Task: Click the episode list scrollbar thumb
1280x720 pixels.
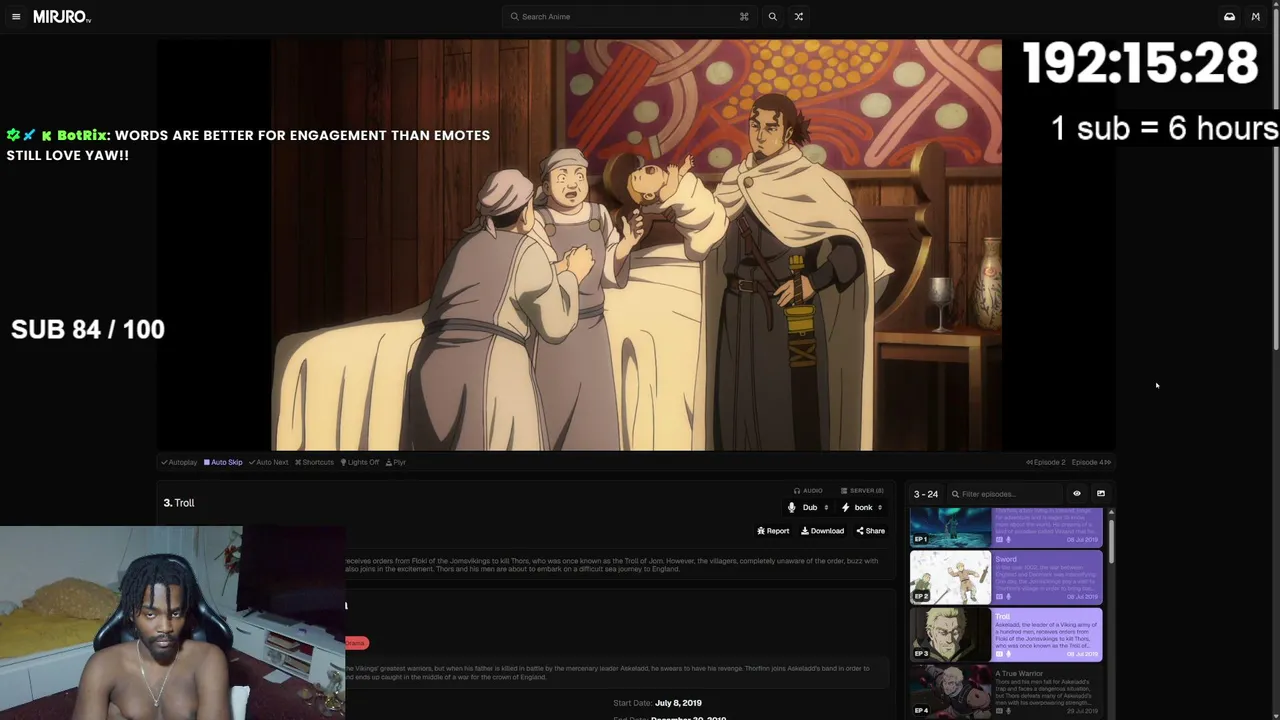Action: point(1111,540)
